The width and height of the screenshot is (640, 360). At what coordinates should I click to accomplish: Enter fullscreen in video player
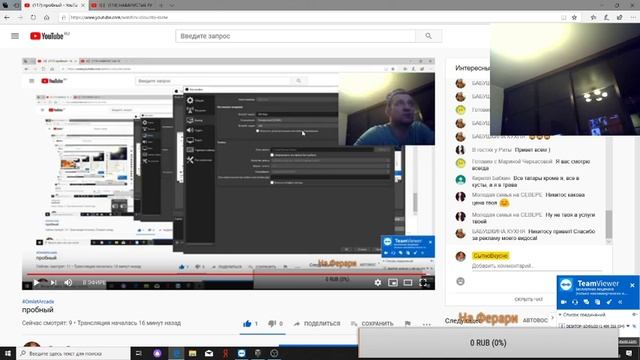[423, 282]
